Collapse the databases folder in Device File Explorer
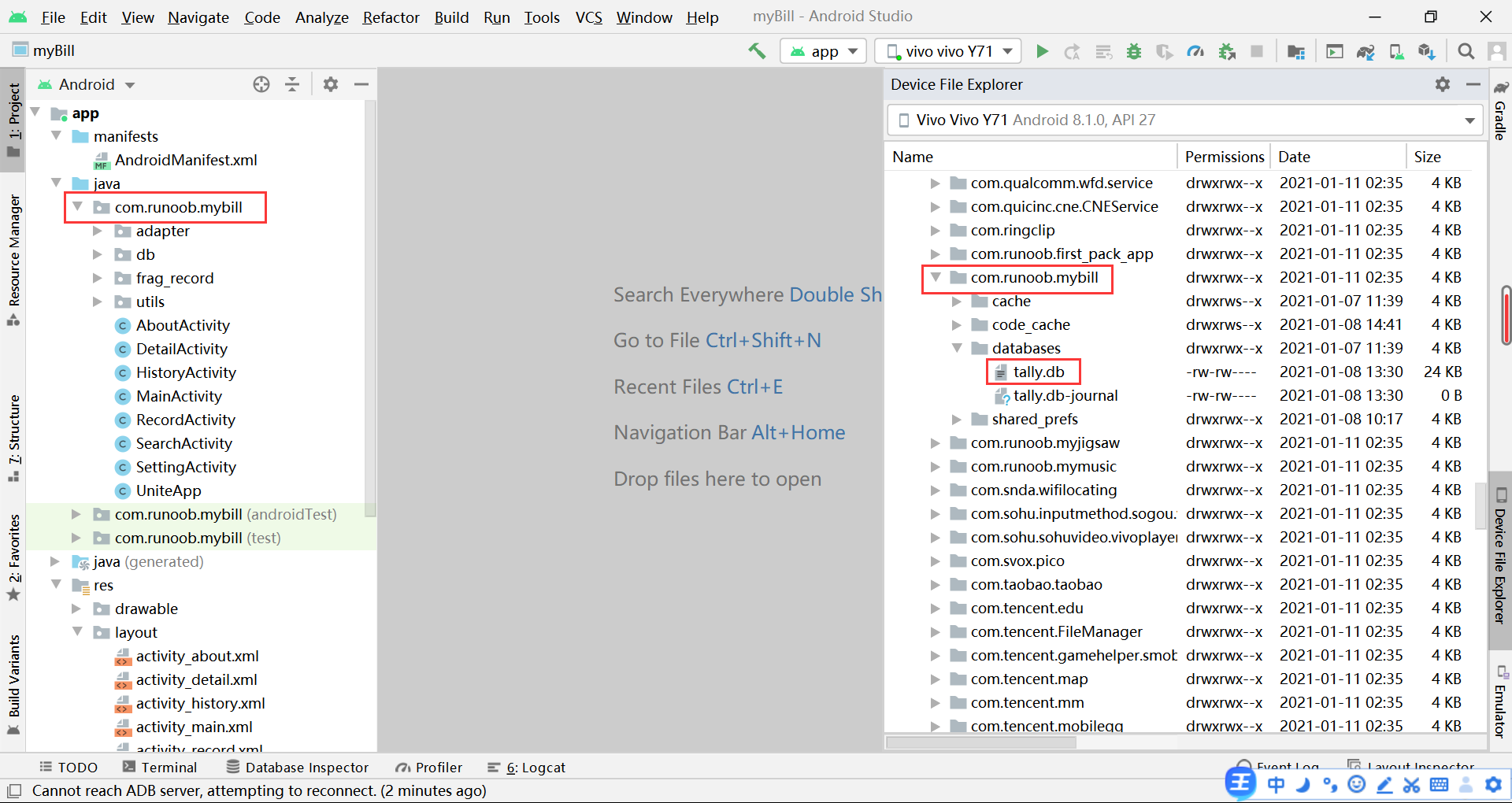1512x803 pixels. 957,347
